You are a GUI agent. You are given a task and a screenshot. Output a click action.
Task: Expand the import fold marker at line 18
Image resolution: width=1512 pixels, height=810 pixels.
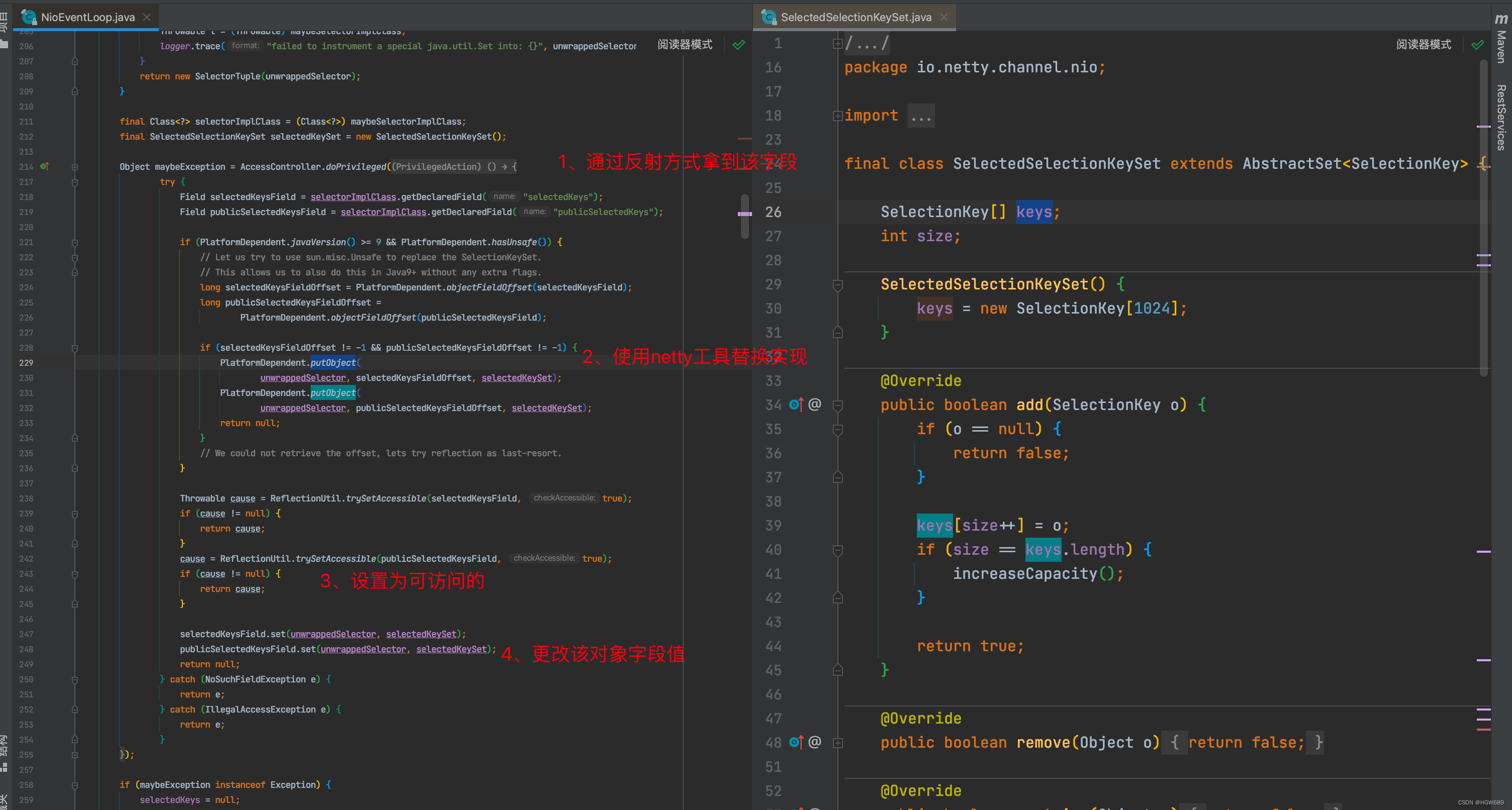(837, 116)
